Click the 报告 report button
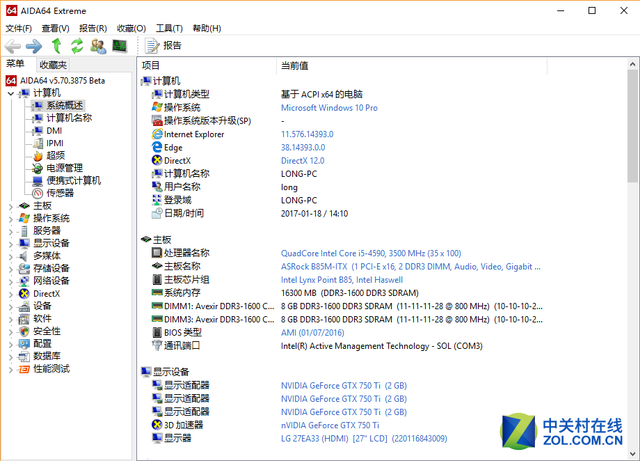The image size is (640, 461). point(163,46)
